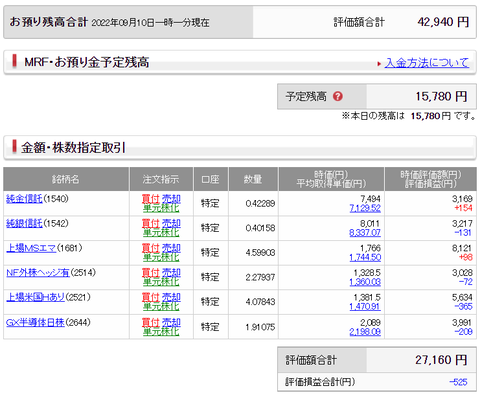Open the 上場MSエマ (1681) stock link
Image resolution: width=480 pixels, height=395 pixels.
coord(31,248)
